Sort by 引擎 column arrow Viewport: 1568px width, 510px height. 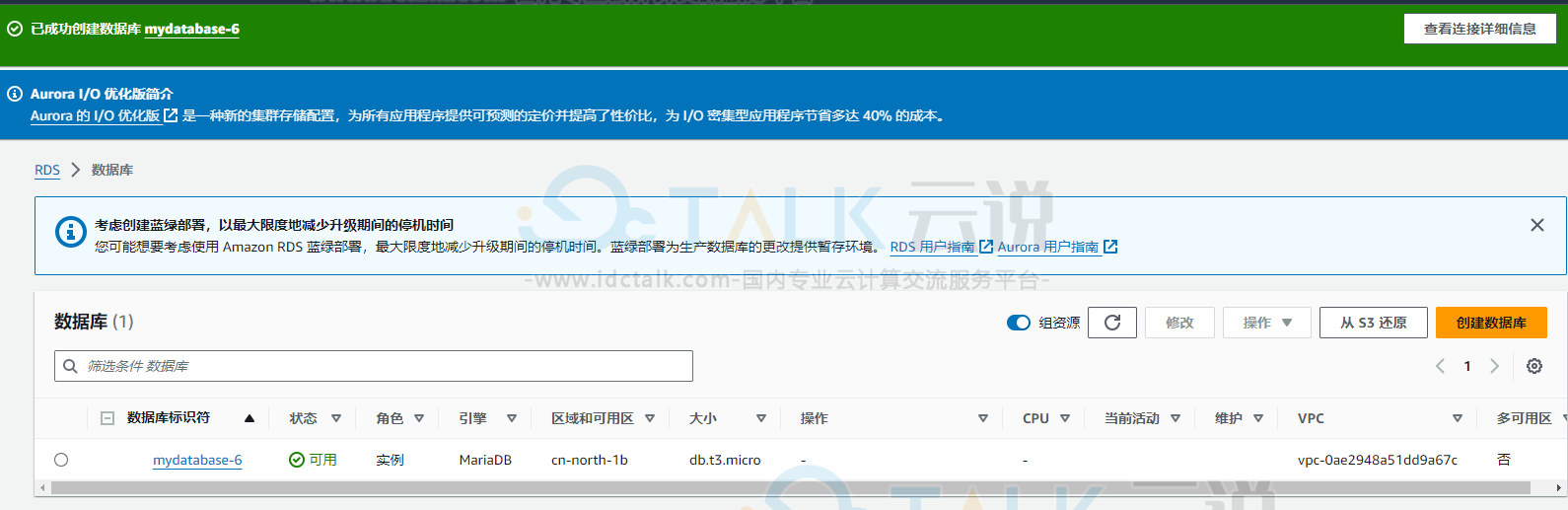tap(512, 418)
